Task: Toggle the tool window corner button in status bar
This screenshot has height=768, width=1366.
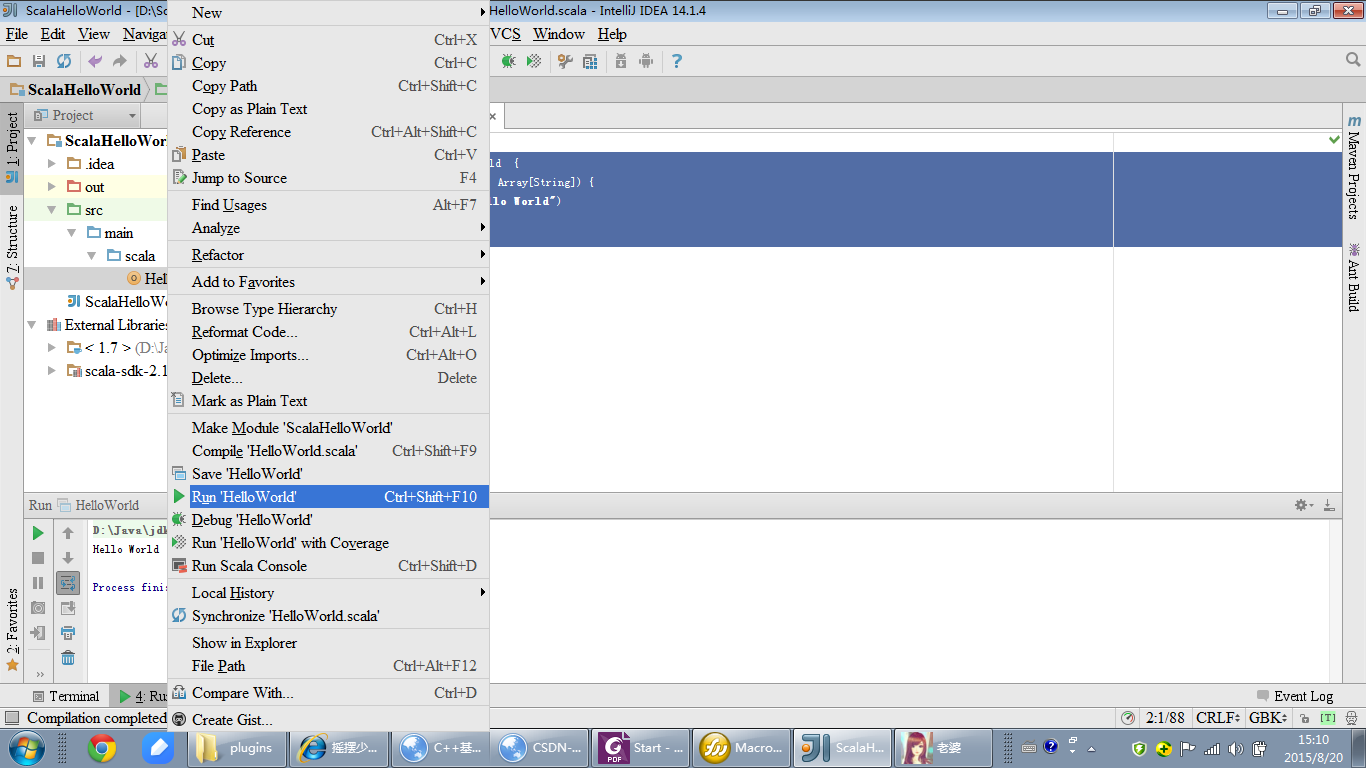Action: click(12, 718)
